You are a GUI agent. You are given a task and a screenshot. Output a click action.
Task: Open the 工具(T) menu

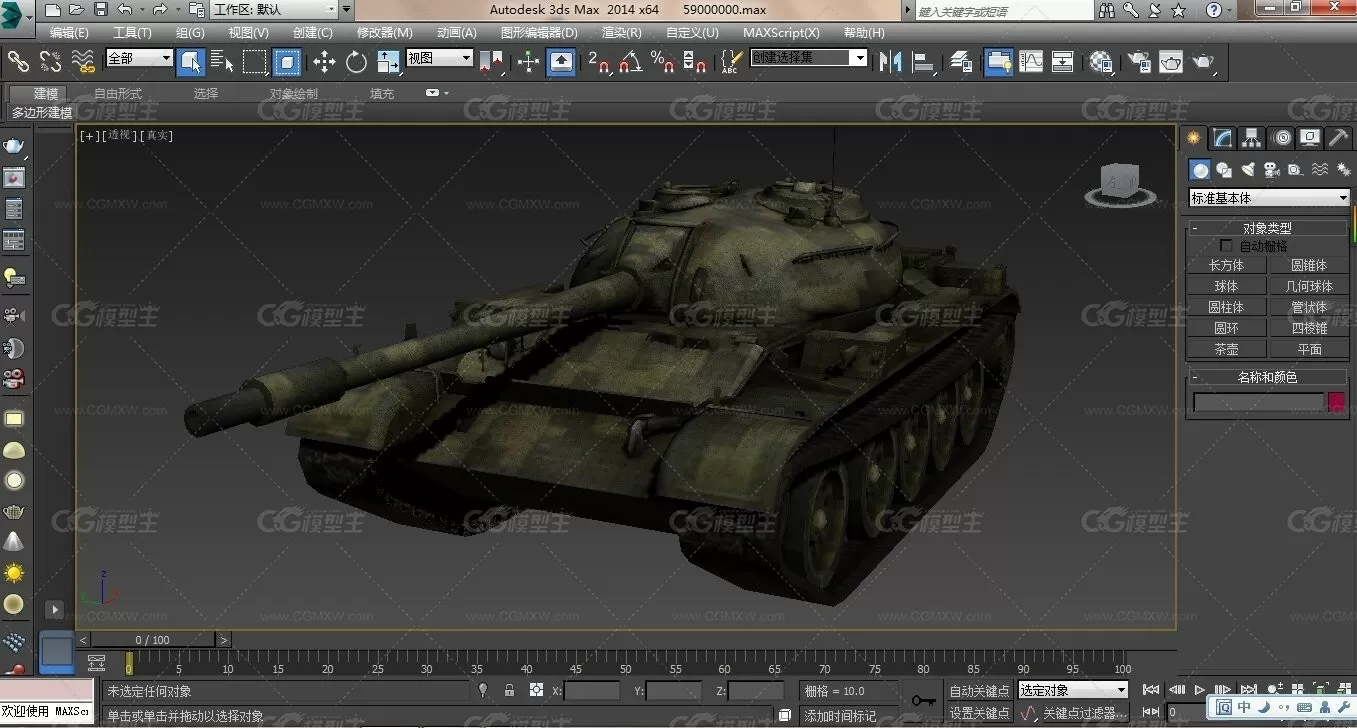(132, 33)
